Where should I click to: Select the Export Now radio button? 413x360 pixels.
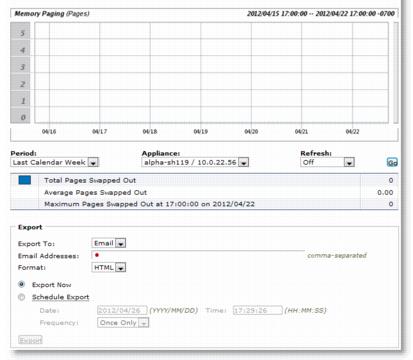click(x=22, y=284)
